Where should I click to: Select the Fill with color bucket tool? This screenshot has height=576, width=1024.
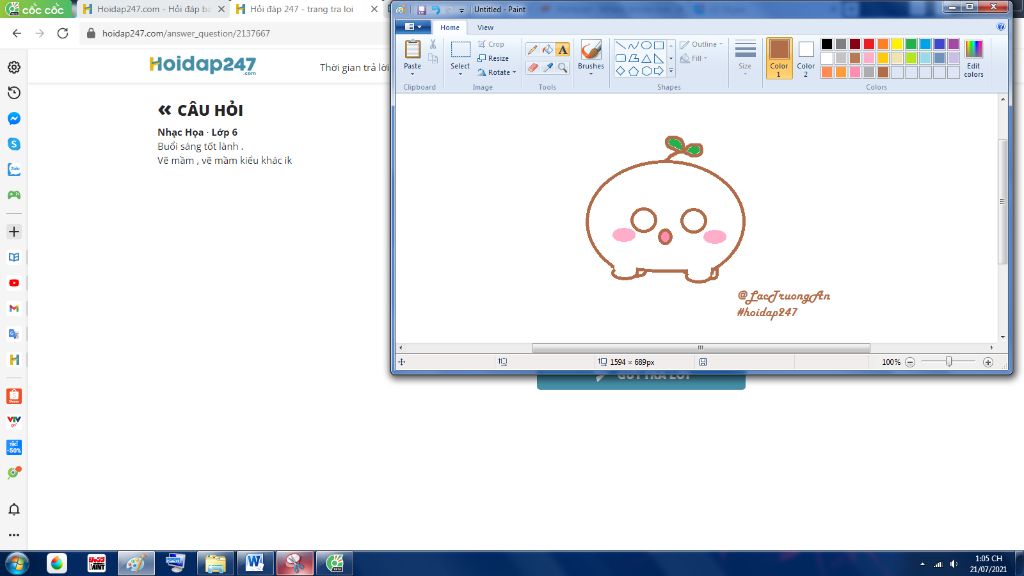tap(547, 50)
